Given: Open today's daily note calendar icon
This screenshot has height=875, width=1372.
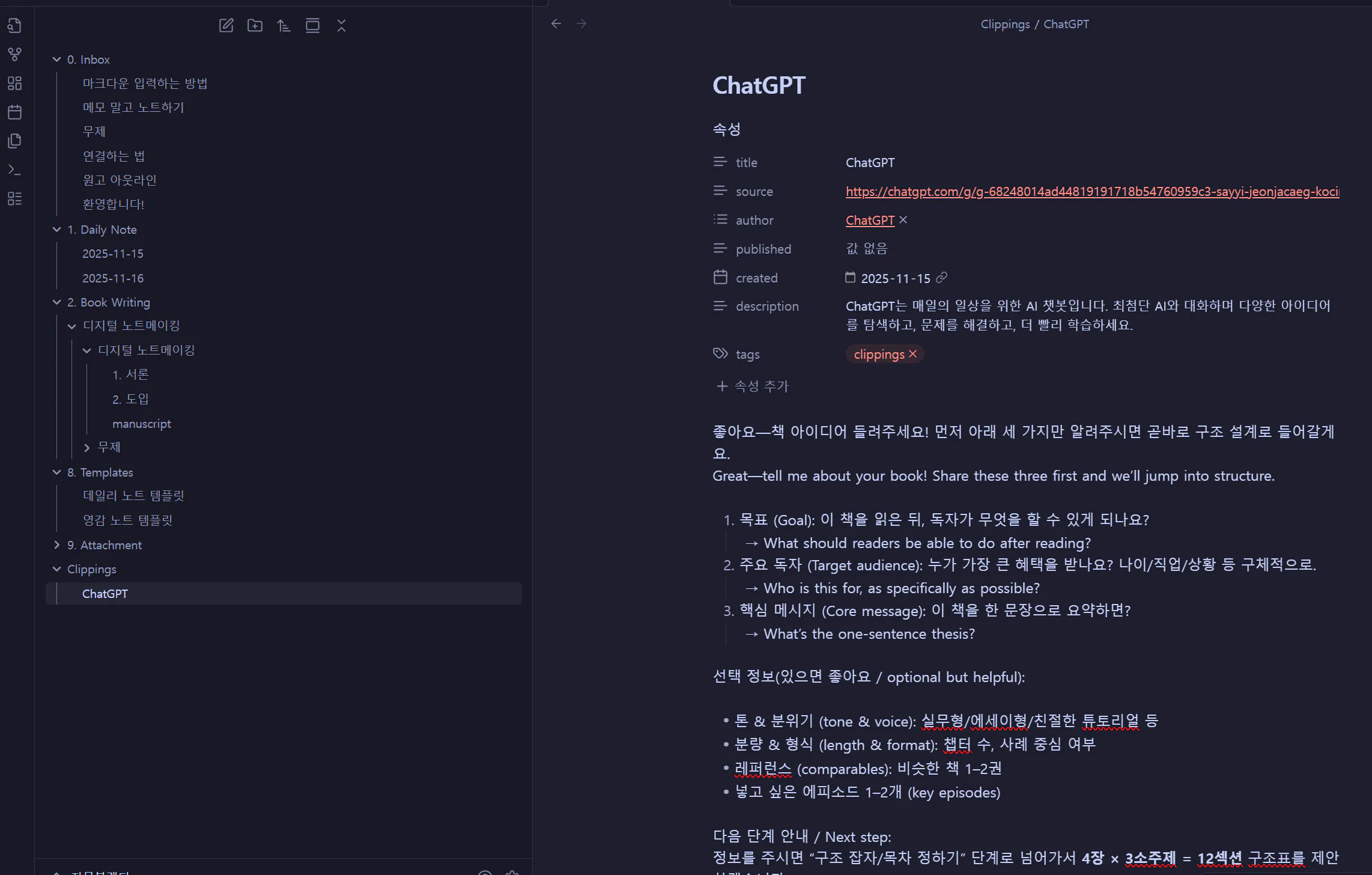Looking at the screenshot, I should (14, 112).
